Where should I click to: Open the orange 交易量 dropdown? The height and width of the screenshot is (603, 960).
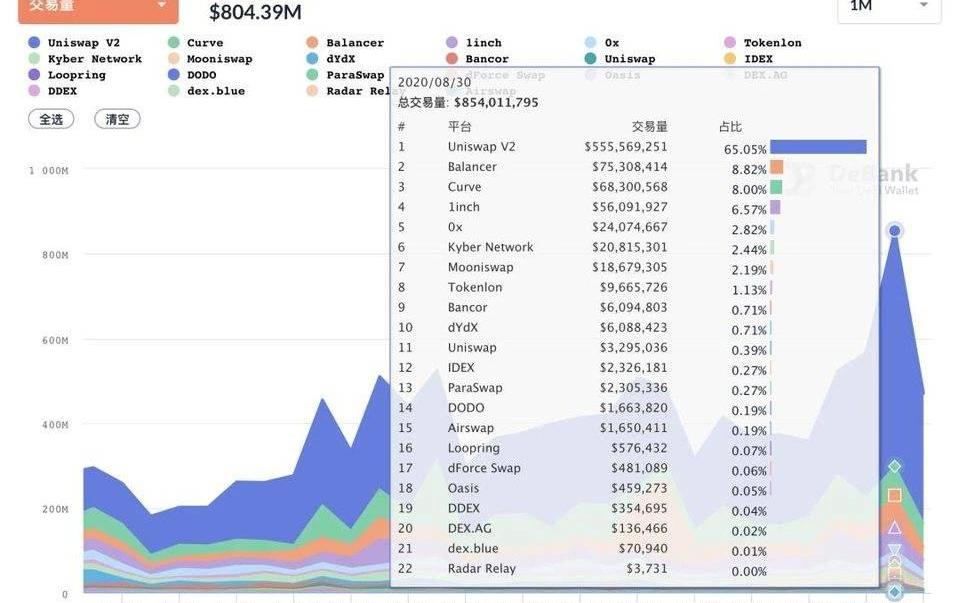tap(98, 9)
